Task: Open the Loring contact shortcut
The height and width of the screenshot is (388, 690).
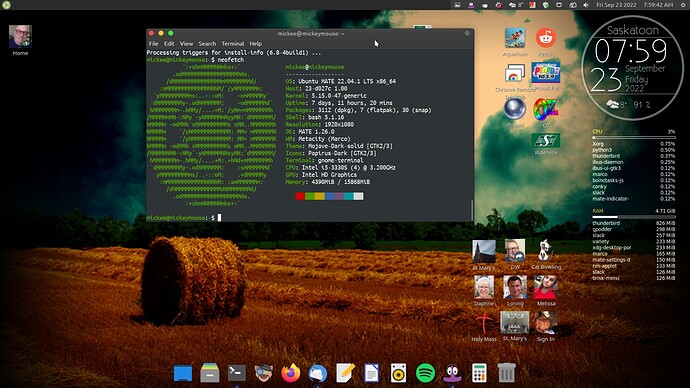Action: [515, 288]
